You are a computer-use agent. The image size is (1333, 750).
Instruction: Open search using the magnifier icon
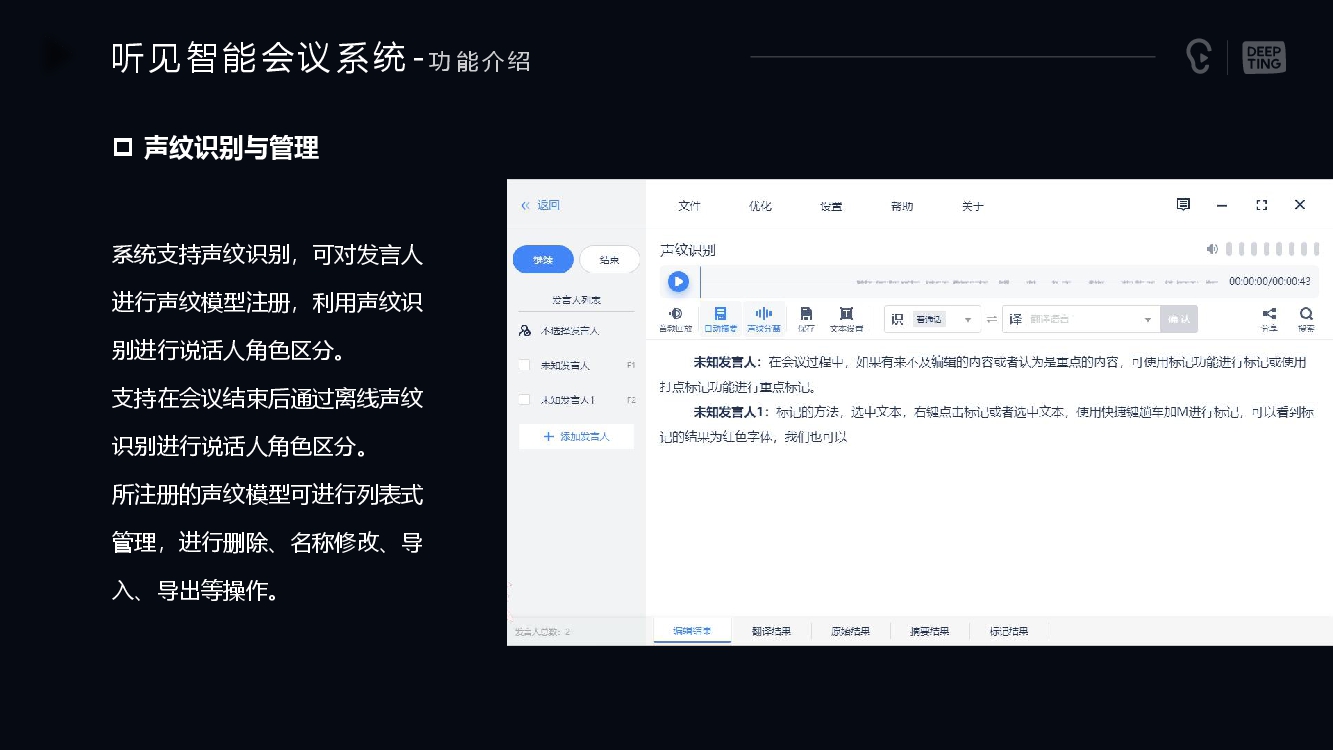click(1306, 314)
